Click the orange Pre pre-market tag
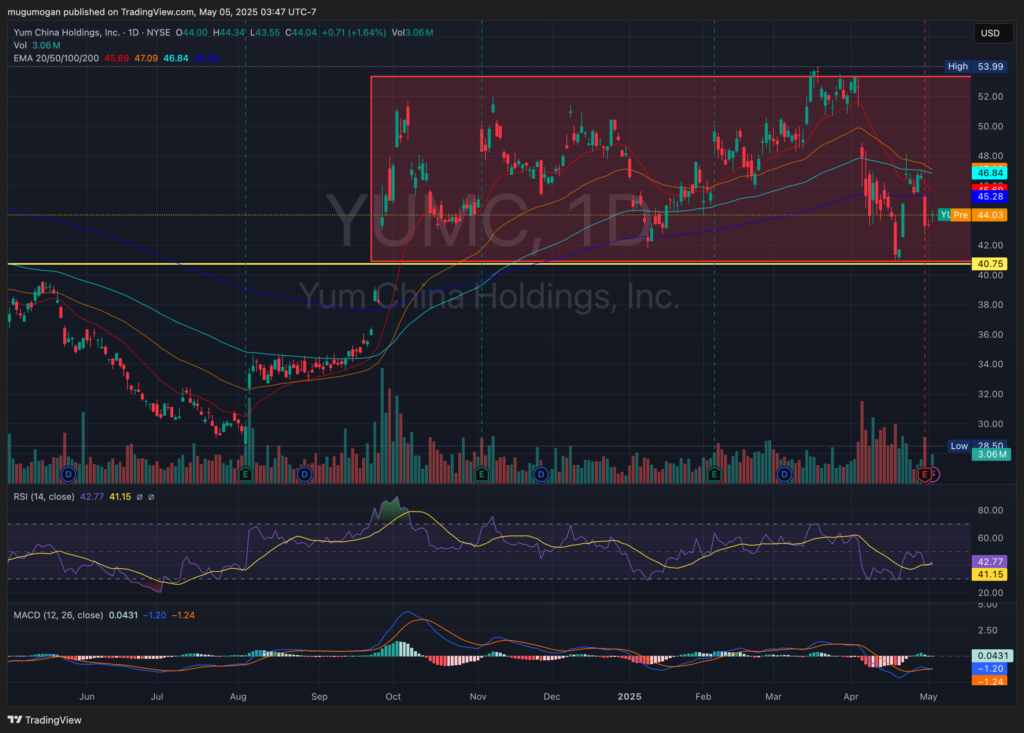Screen dimensions: 1024x733 960,214
